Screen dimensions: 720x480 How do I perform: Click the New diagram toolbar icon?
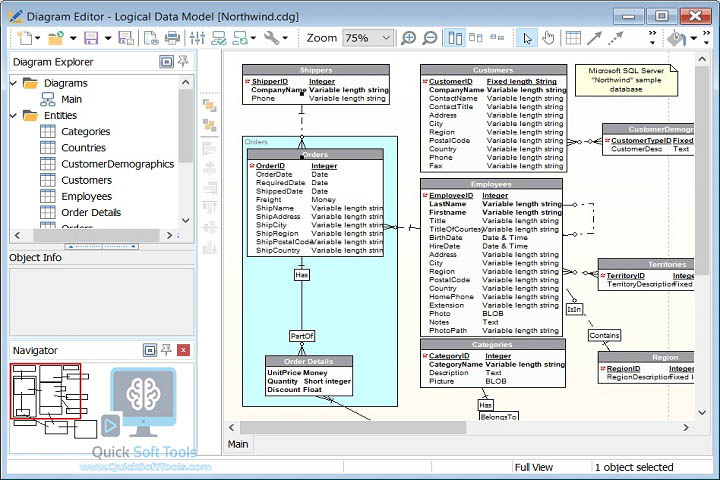[x=24, y=38]
